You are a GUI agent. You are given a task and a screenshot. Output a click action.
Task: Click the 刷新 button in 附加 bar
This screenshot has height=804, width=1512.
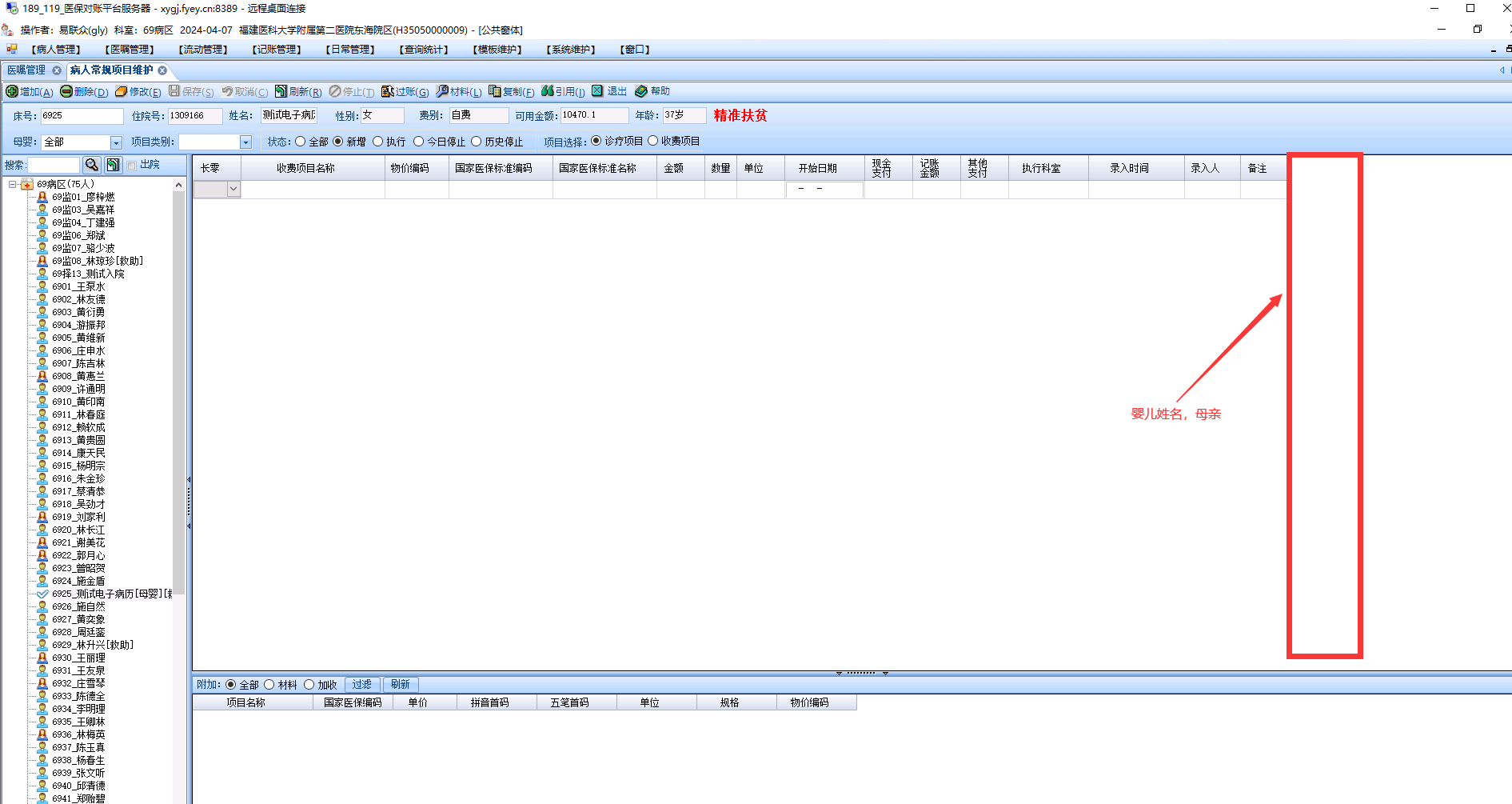[401, 685]
